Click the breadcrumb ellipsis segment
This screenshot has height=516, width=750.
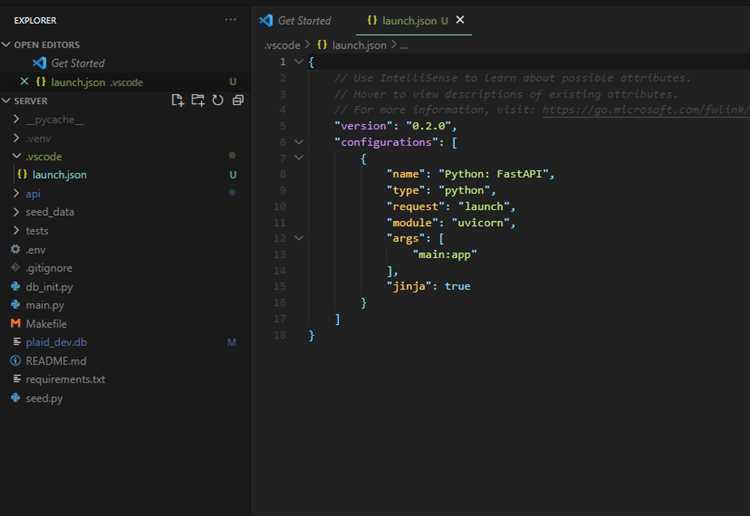(404, 45)
